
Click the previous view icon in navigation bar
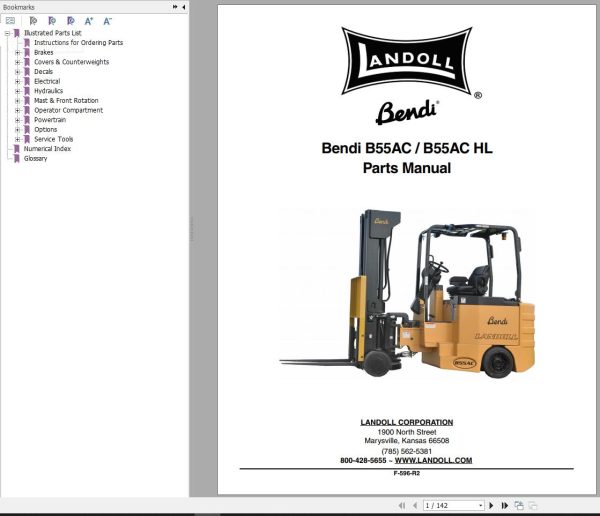(x=519, y=506)
